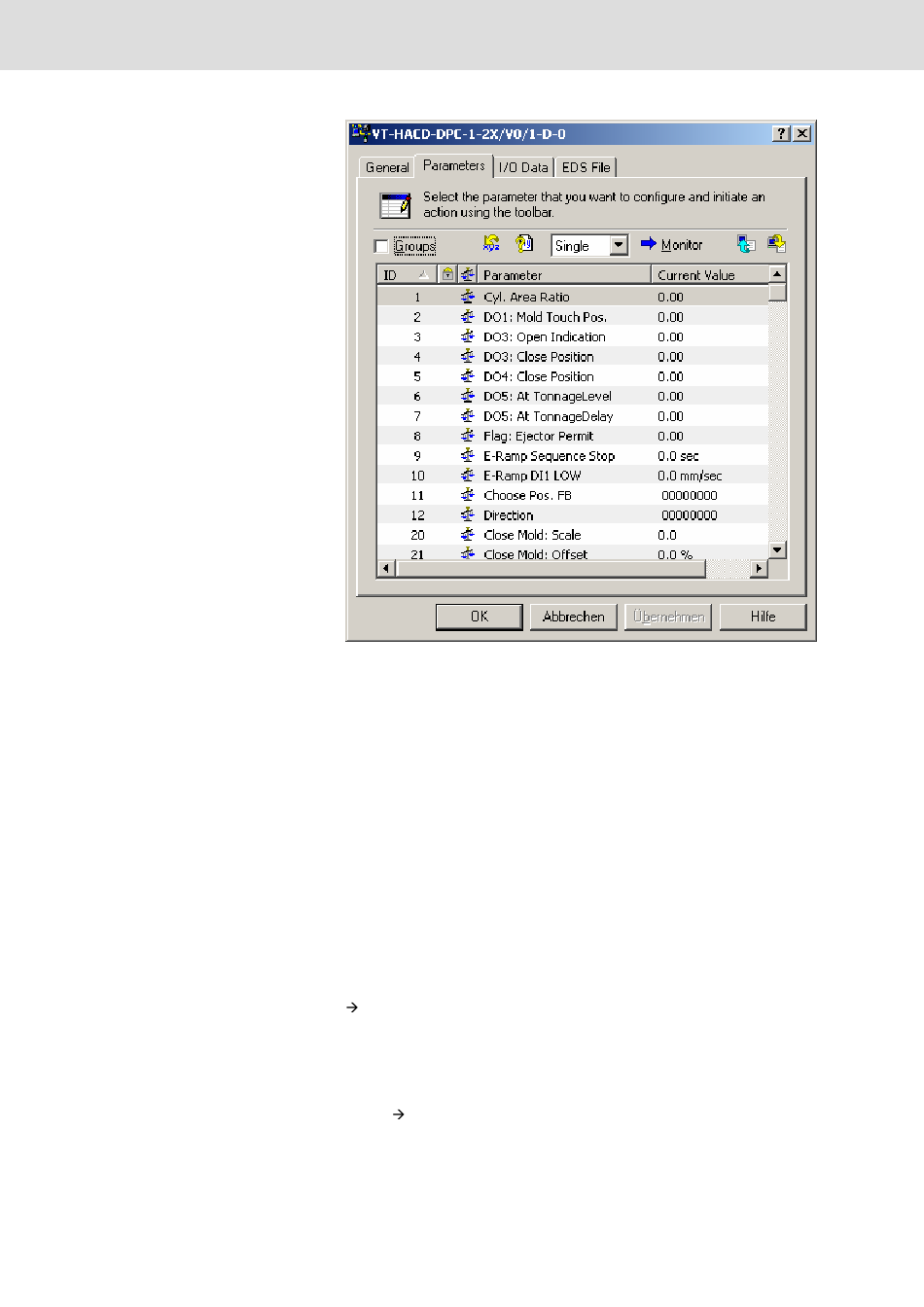Click the Übernehmen button
Screen dimensions: 924x1307
click(668, 617)
